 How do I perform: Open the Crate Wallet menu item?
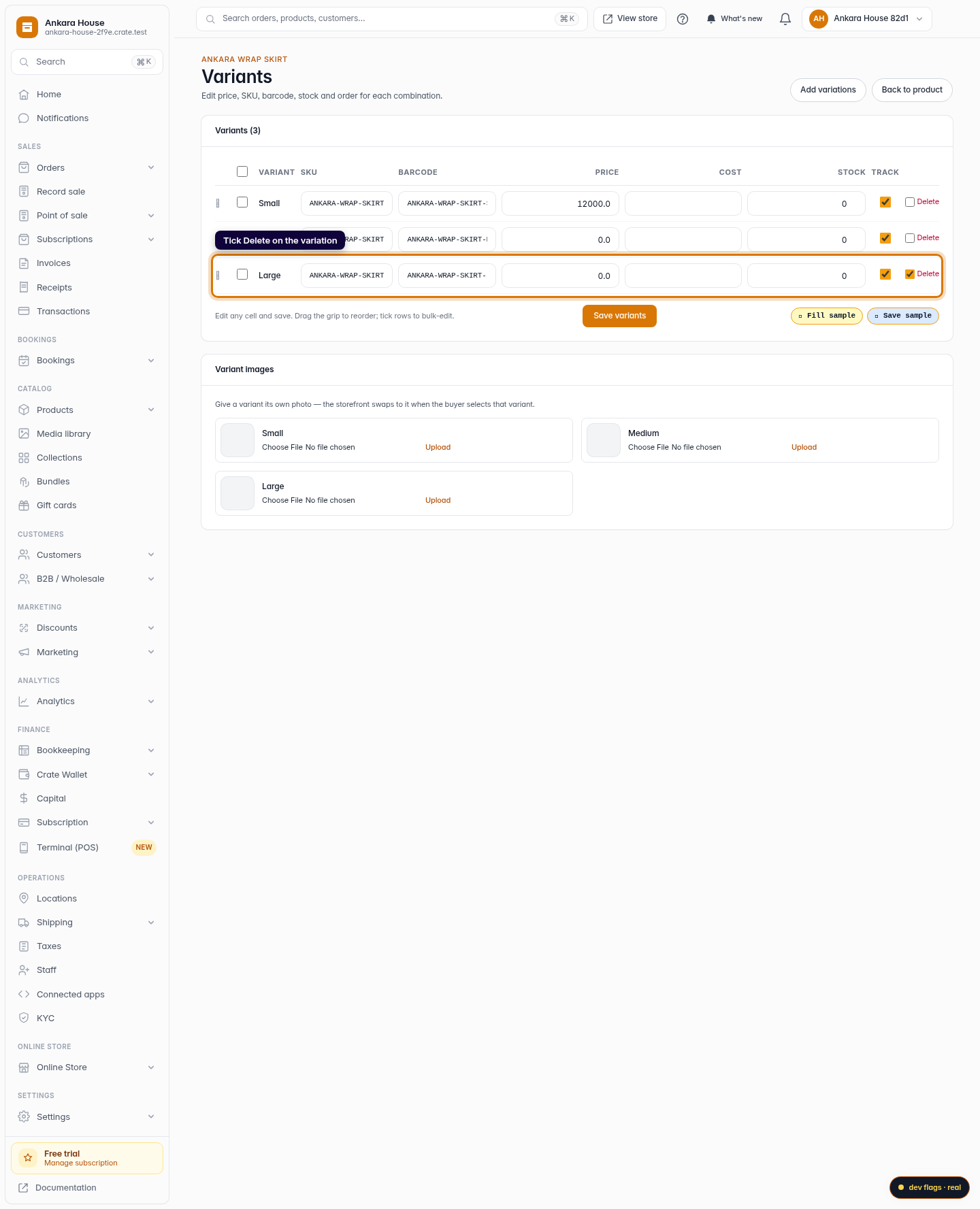coord(87,775)
